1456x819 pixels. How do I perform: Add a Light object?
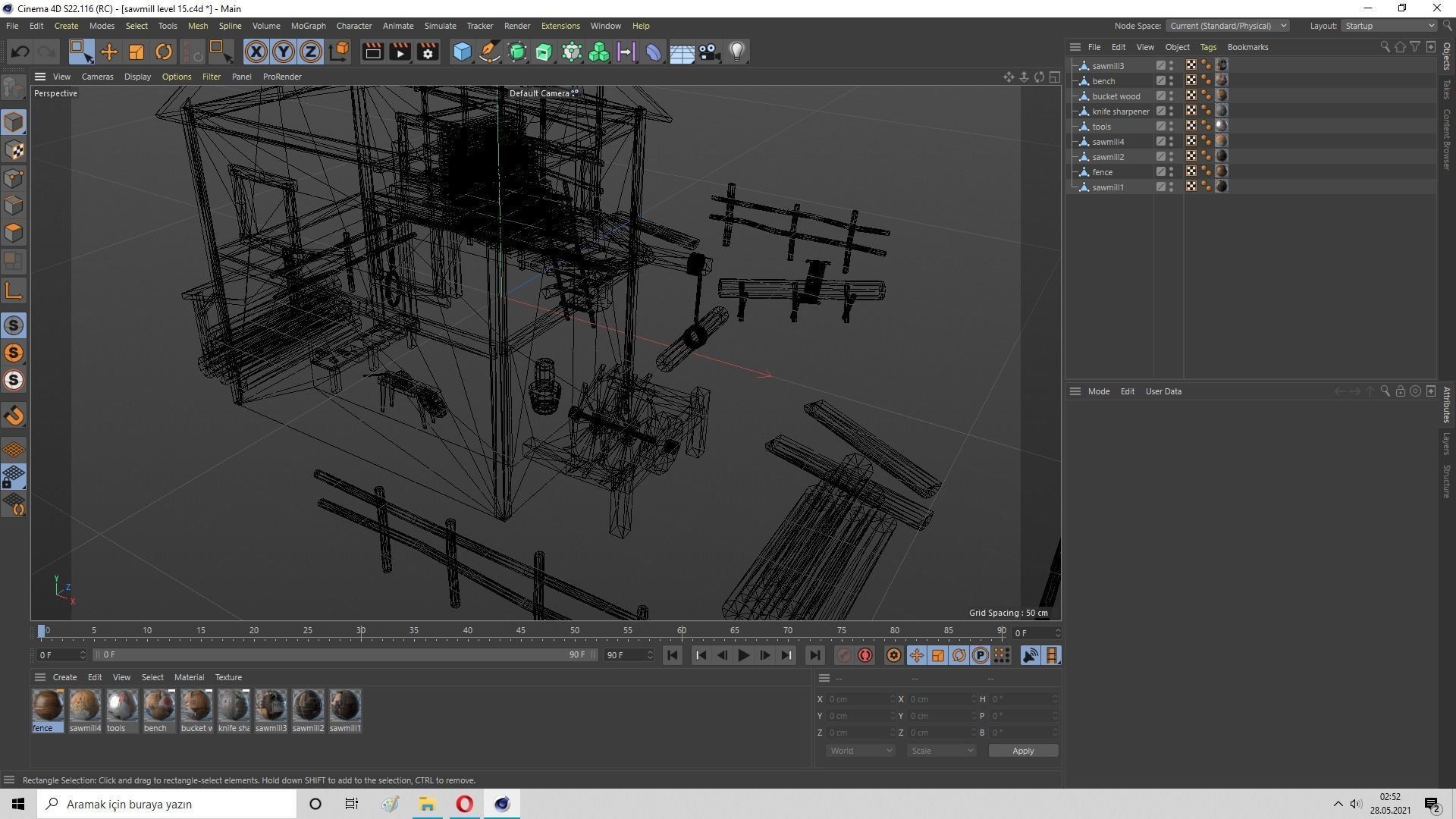[x=737, y=52]
